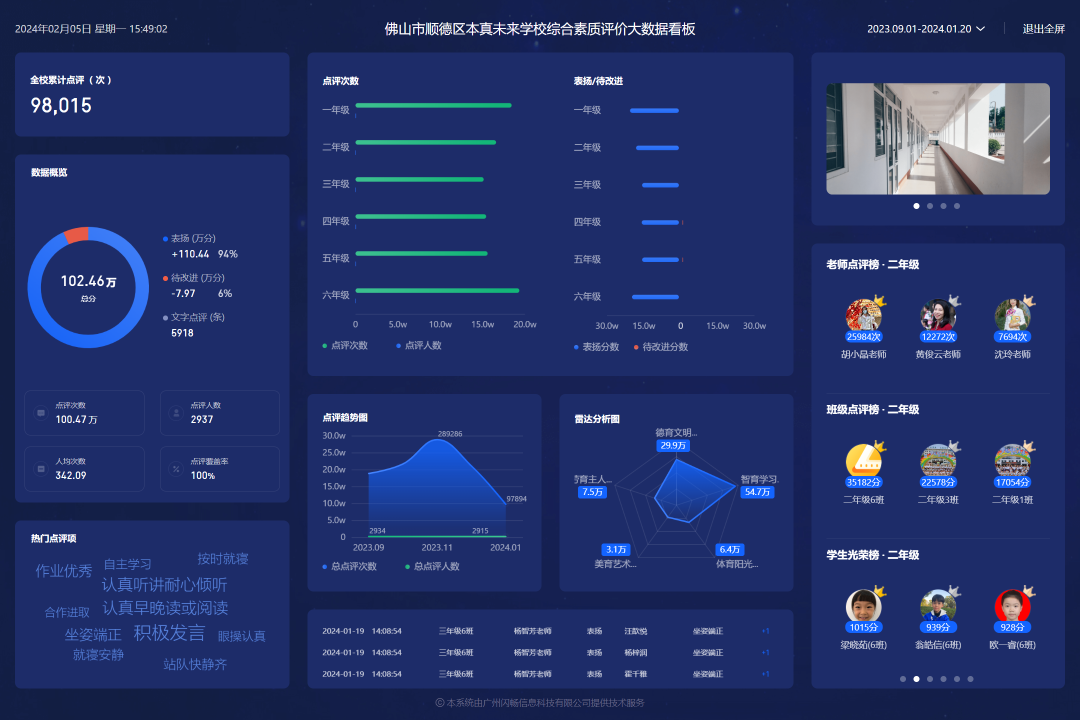Click 退出全屏 to exit fullscreen
This screenshot has width=1080, height=720.
coord(1043,29)
